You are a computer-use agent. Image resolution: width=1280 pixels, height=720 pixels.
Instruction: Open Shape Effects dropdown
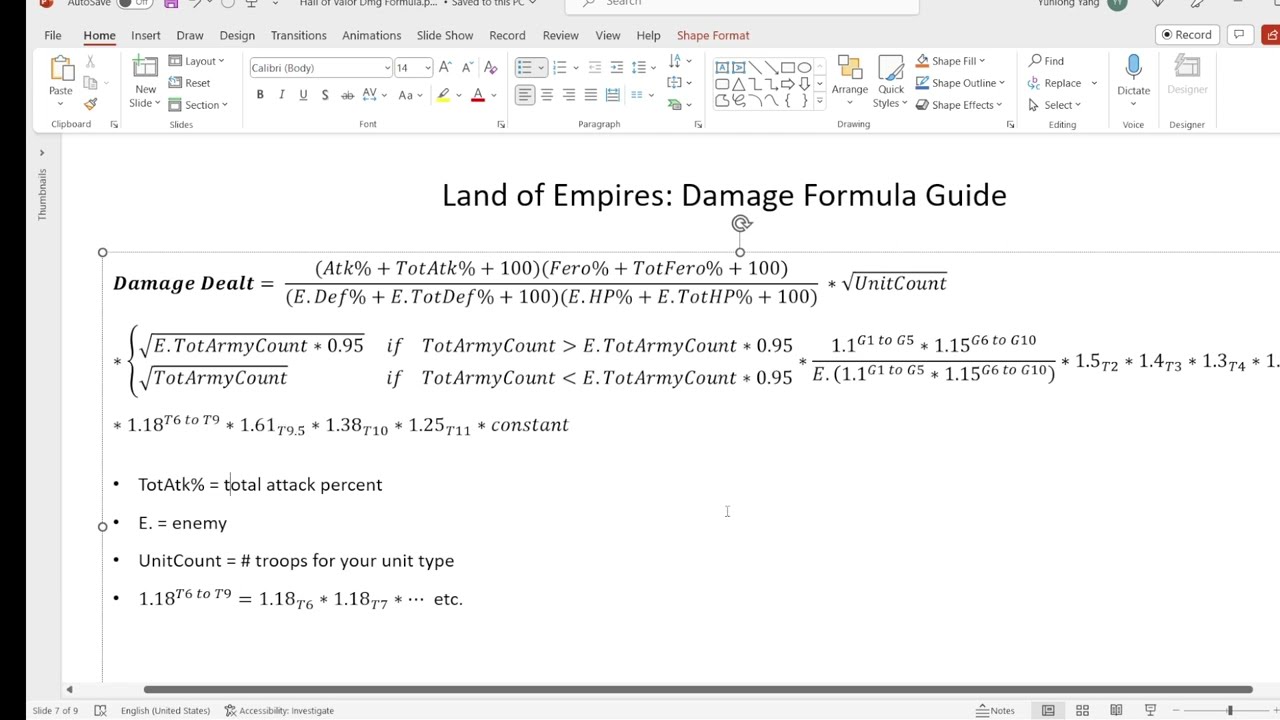coord(960,105)
